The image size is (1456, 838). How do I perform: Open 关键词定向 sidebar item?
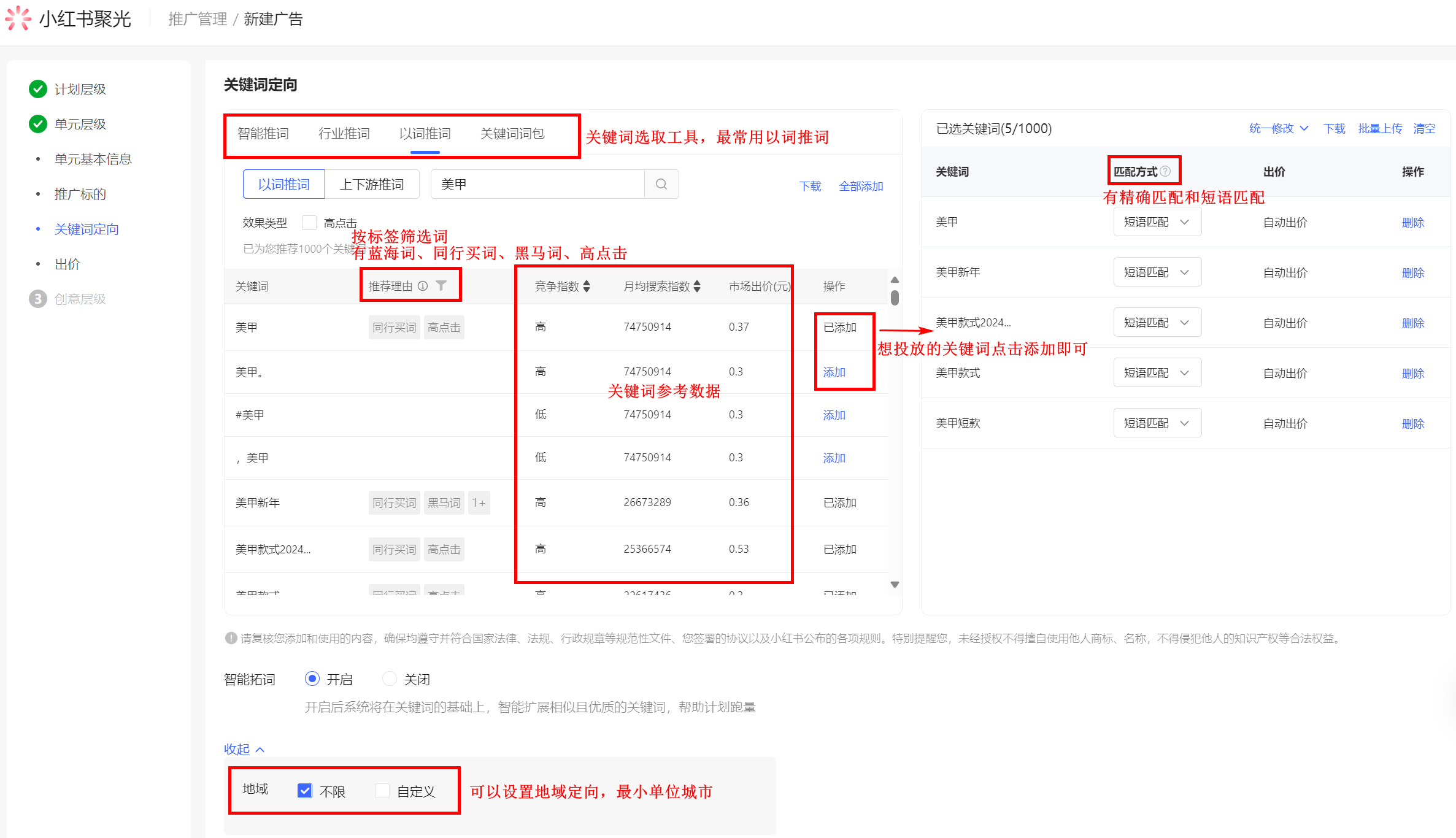tap(87, 229)
